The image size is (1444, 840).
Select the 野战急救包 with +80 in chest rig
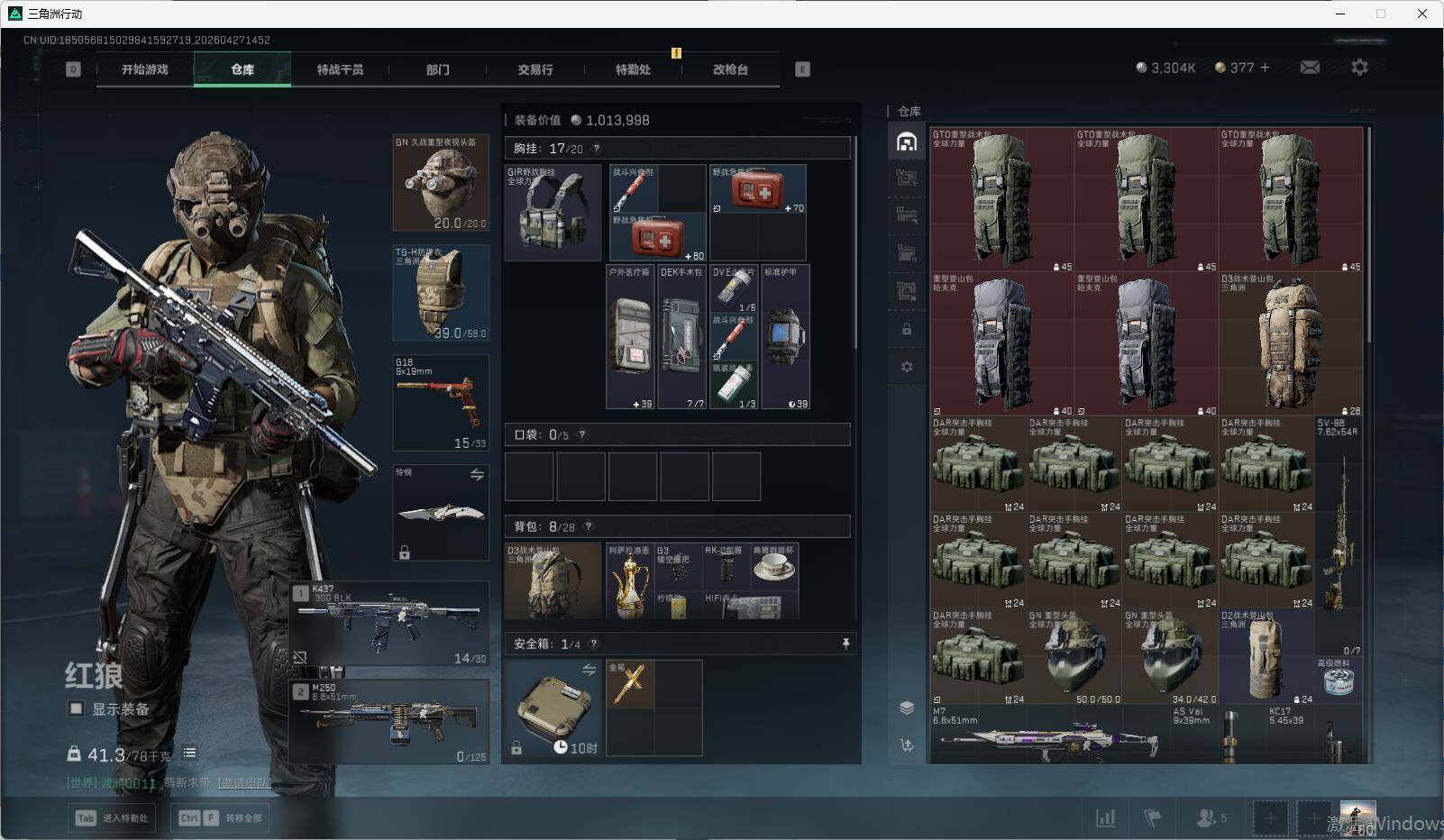pyautogui.click(x=658, y=238)
